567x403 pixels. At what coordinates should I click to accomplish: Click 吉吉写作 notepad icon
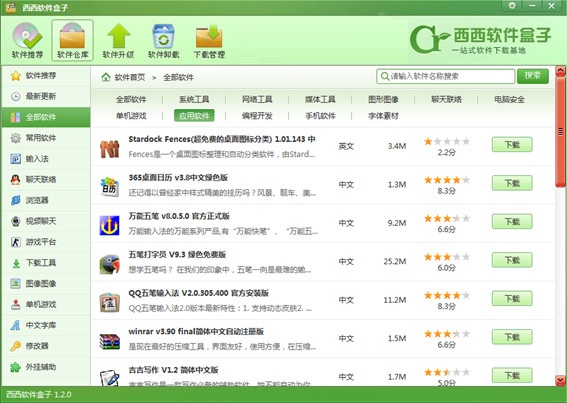[x=110, y=377]
